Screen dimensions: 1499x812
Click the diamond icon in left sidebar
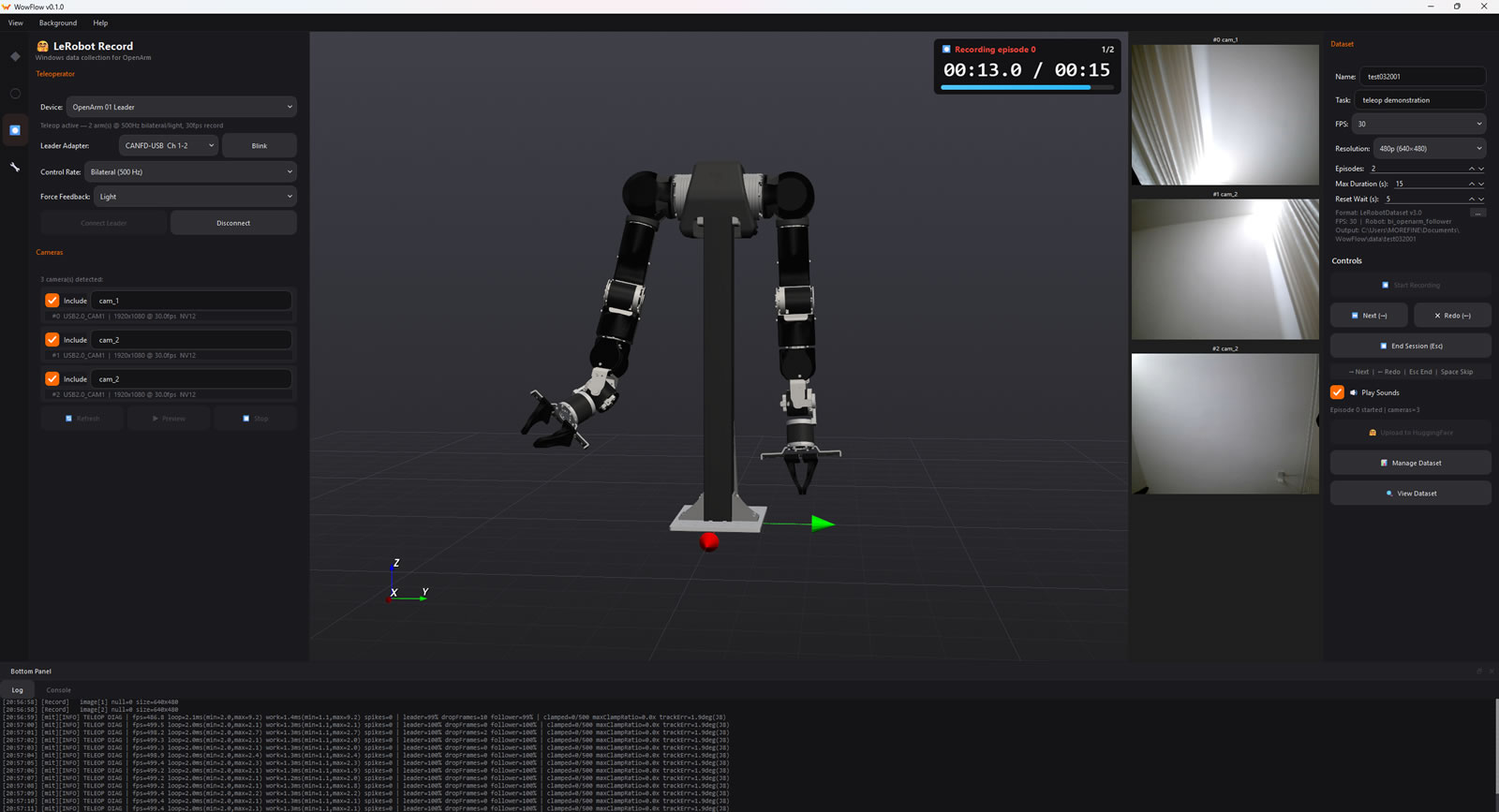click(15, 56)
